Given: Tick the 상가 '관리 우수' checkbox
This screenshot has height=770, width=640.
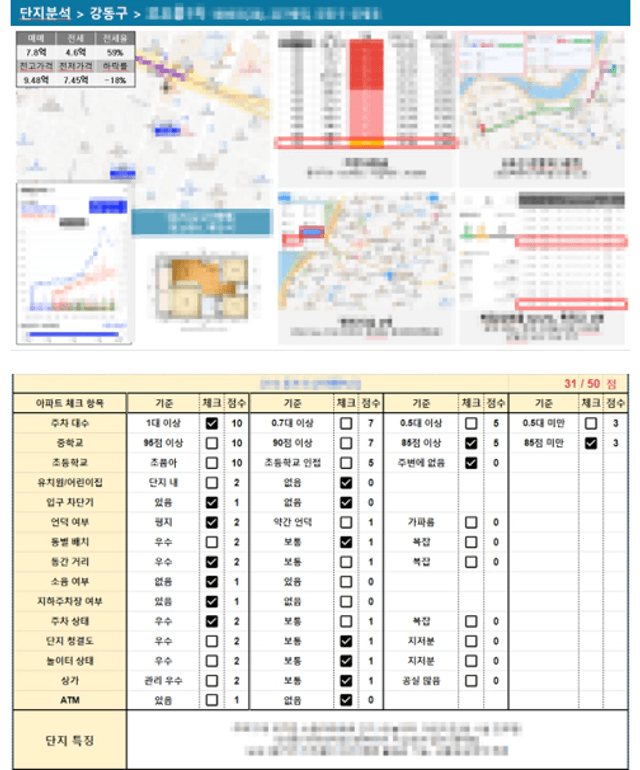Looking at the screenshot, I should pyautogui.click(x=212, y=681).
